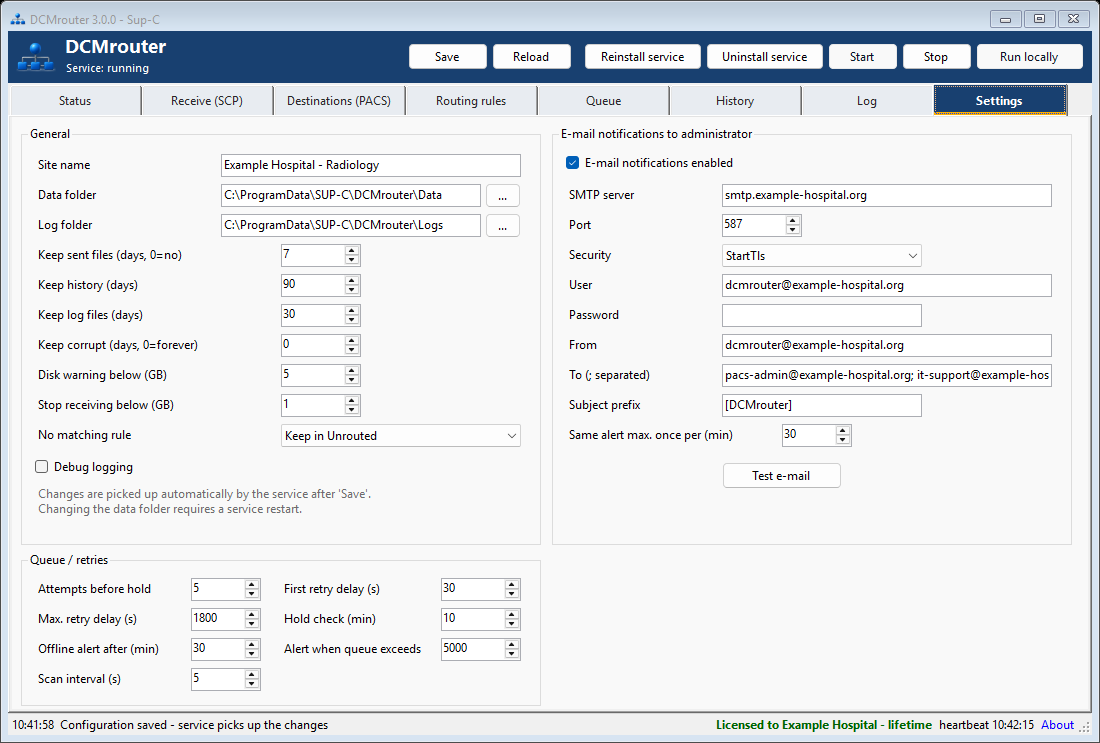Browse for the Log folder
Screen dimensions: 1100x743
pos(503,226)
